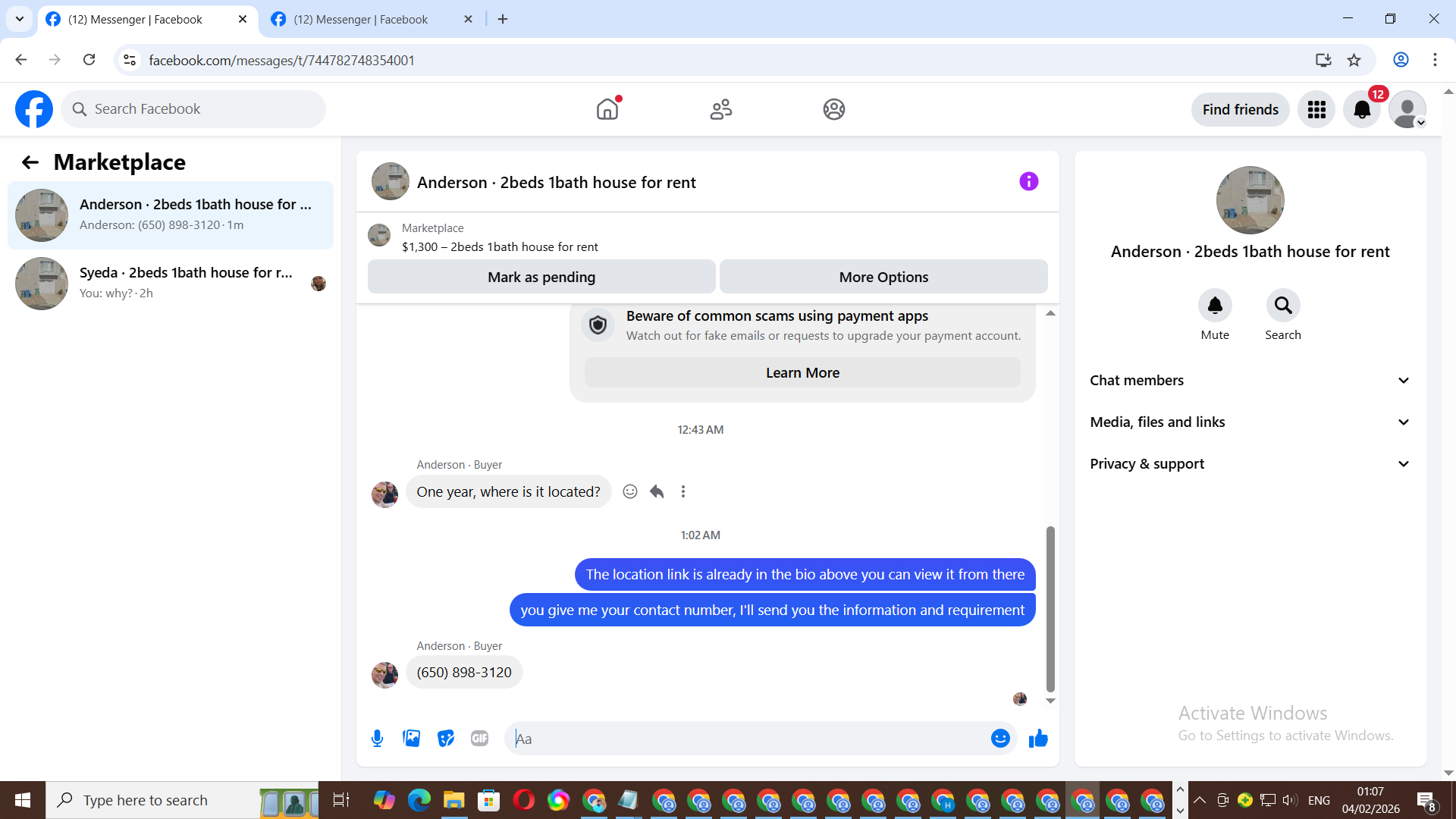Send a thumbs up like
Image resolution: width=1456 pixels, height=819 pixels.
pos(1038,738)
